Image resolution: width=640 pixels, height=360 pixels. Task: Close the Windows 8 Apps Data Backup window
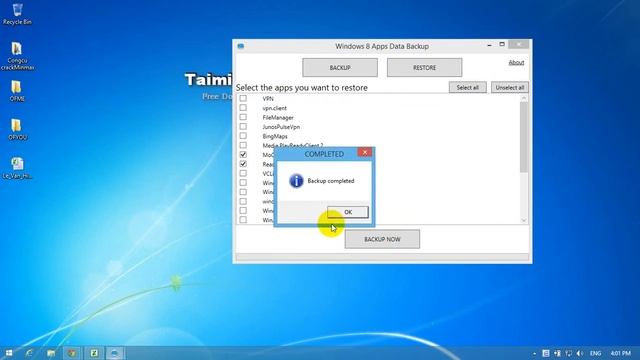[519, 44]
